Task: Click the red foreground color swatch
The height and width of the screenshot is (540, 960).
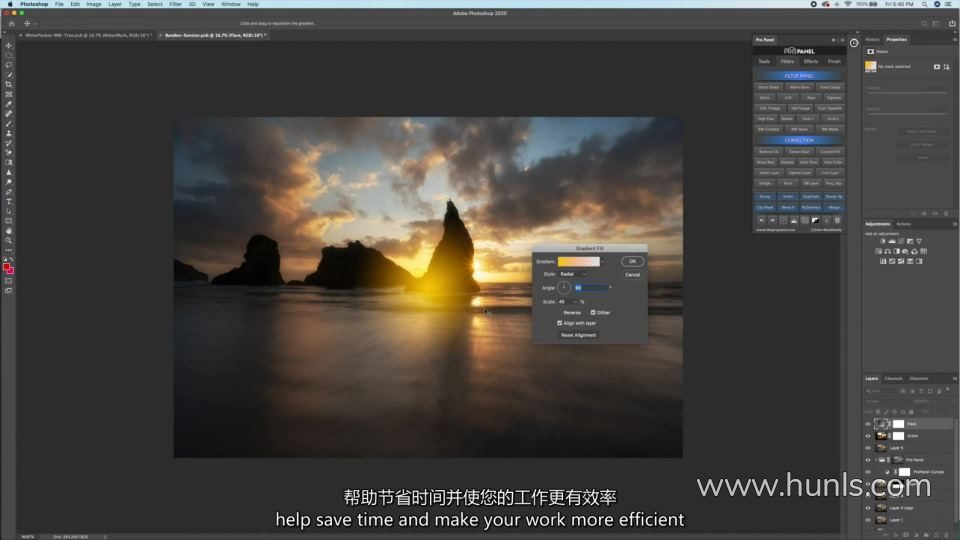Action: [x=6, y=267]
